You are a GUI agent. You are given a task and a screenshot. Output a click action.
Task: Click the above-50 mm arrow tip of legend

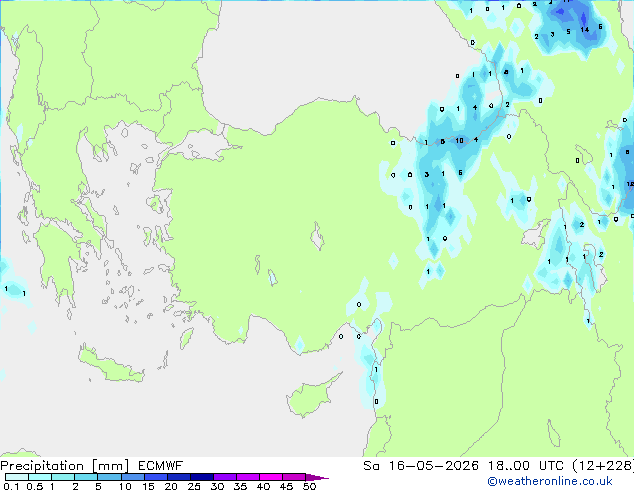point(317,477)
